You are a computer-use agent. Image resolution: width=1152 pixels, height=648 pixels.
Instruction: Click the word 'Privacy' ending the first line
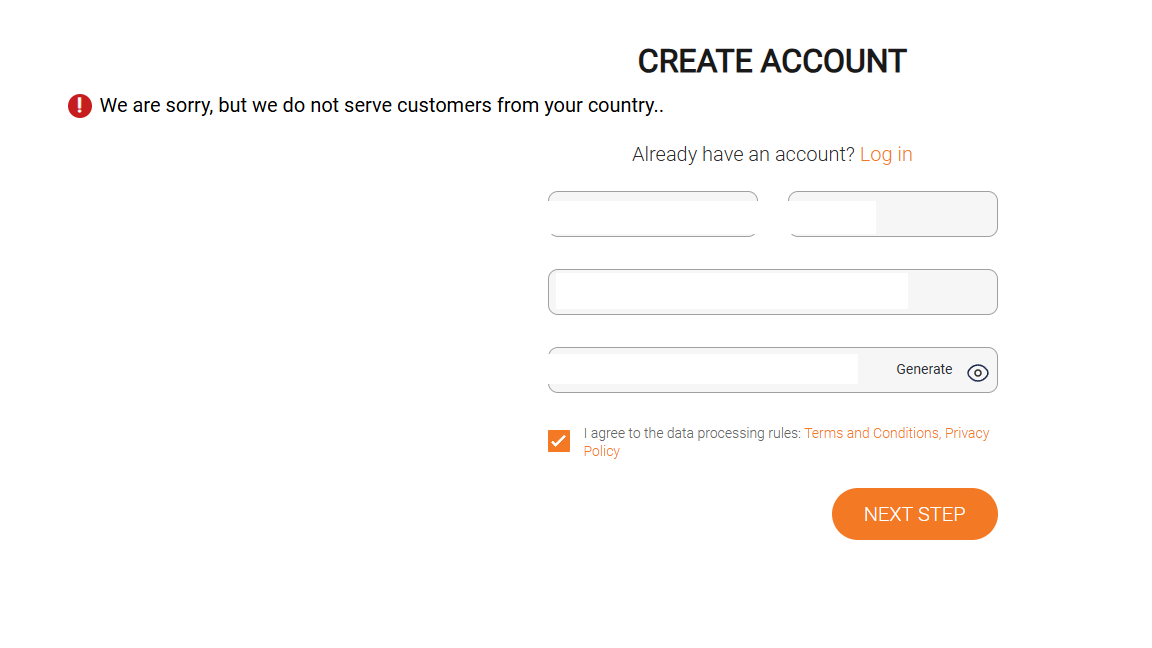tap(967, 433)
